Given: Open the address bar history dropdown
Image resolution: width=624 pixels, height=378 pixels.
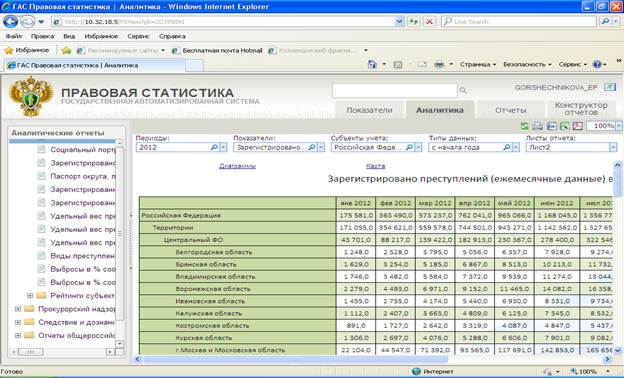Looking at the screenshot, I should [399, 21].
